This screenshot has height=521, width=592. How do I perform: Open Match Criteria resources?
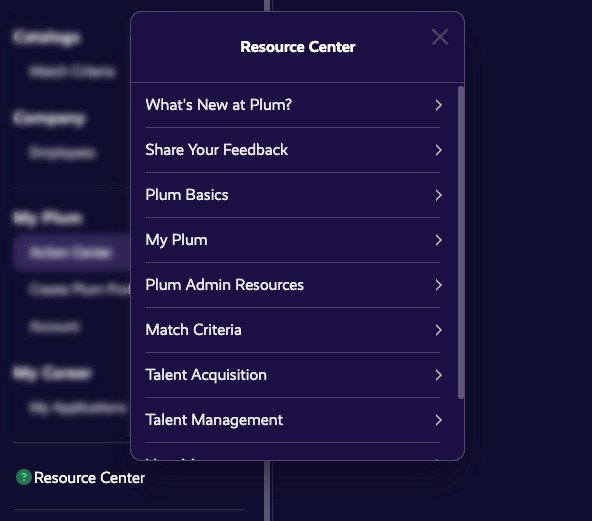pyautogui.click(x=293, y=330)
